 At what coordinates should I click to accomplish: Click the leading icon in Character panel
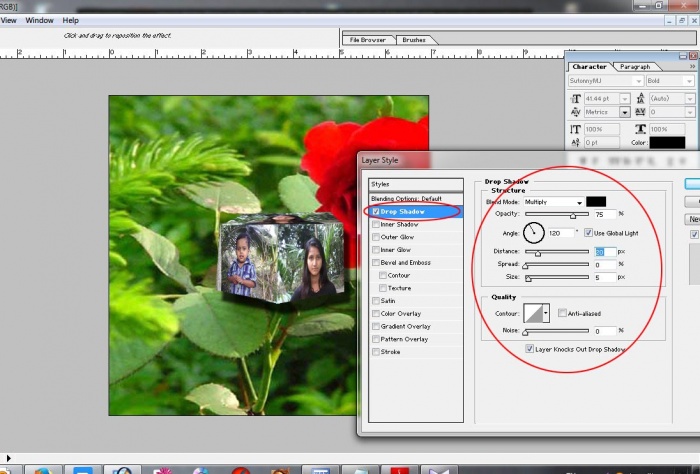(x=642, y=99)
